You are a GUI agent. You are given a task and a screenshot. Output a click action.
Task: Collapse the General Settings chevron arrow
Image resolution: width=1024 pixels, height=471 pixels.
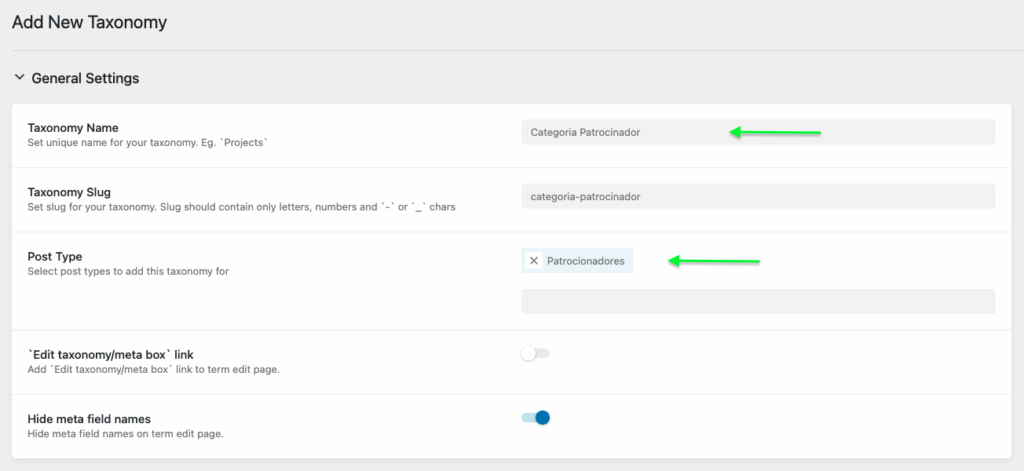click(x=19, y=77)
